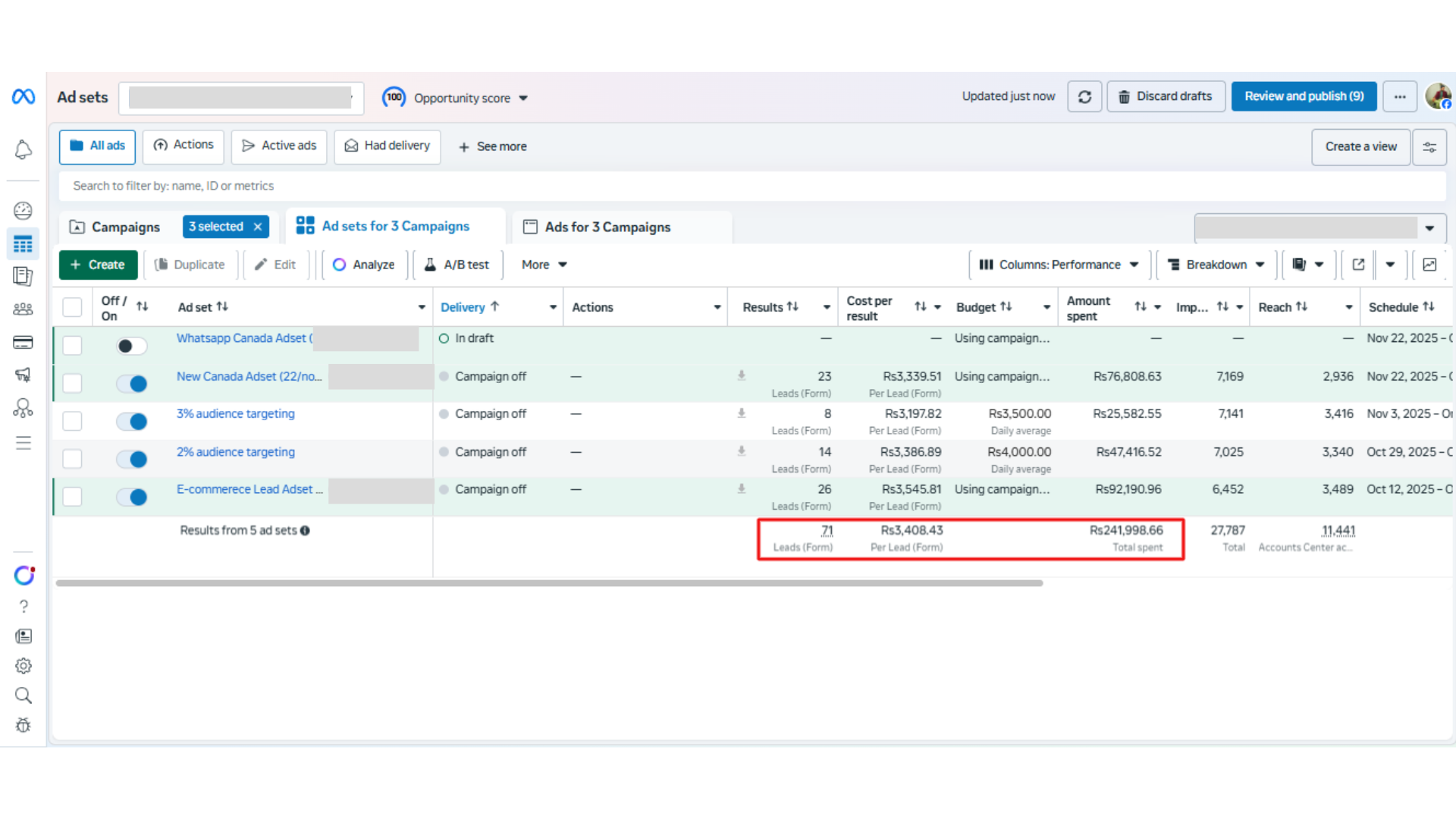
Task: Click the Meta logo icon
Action: (x=24, y=96)
